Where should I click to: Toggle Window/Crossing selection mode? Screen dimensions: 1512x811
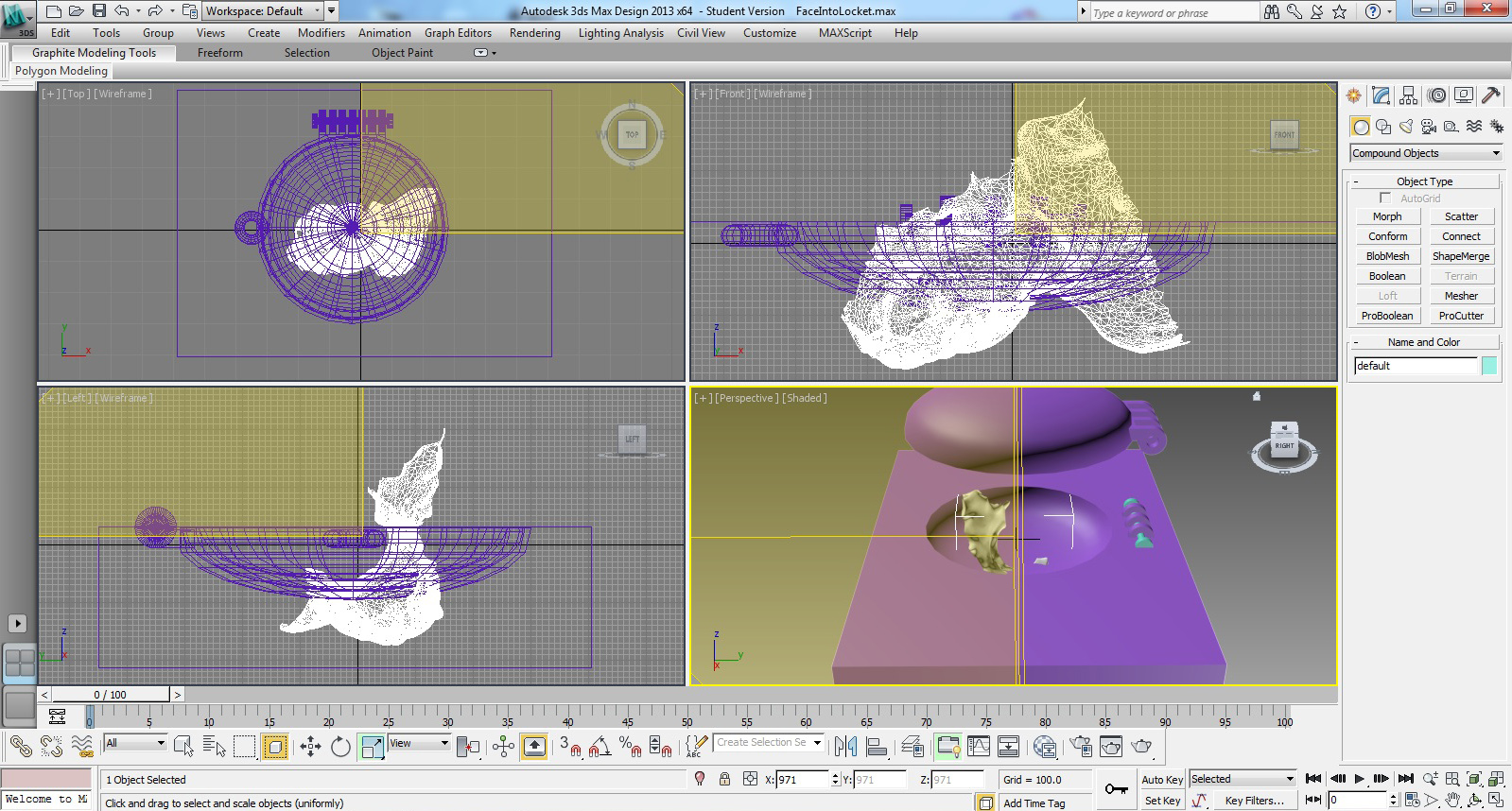click(x=275, y=747)
